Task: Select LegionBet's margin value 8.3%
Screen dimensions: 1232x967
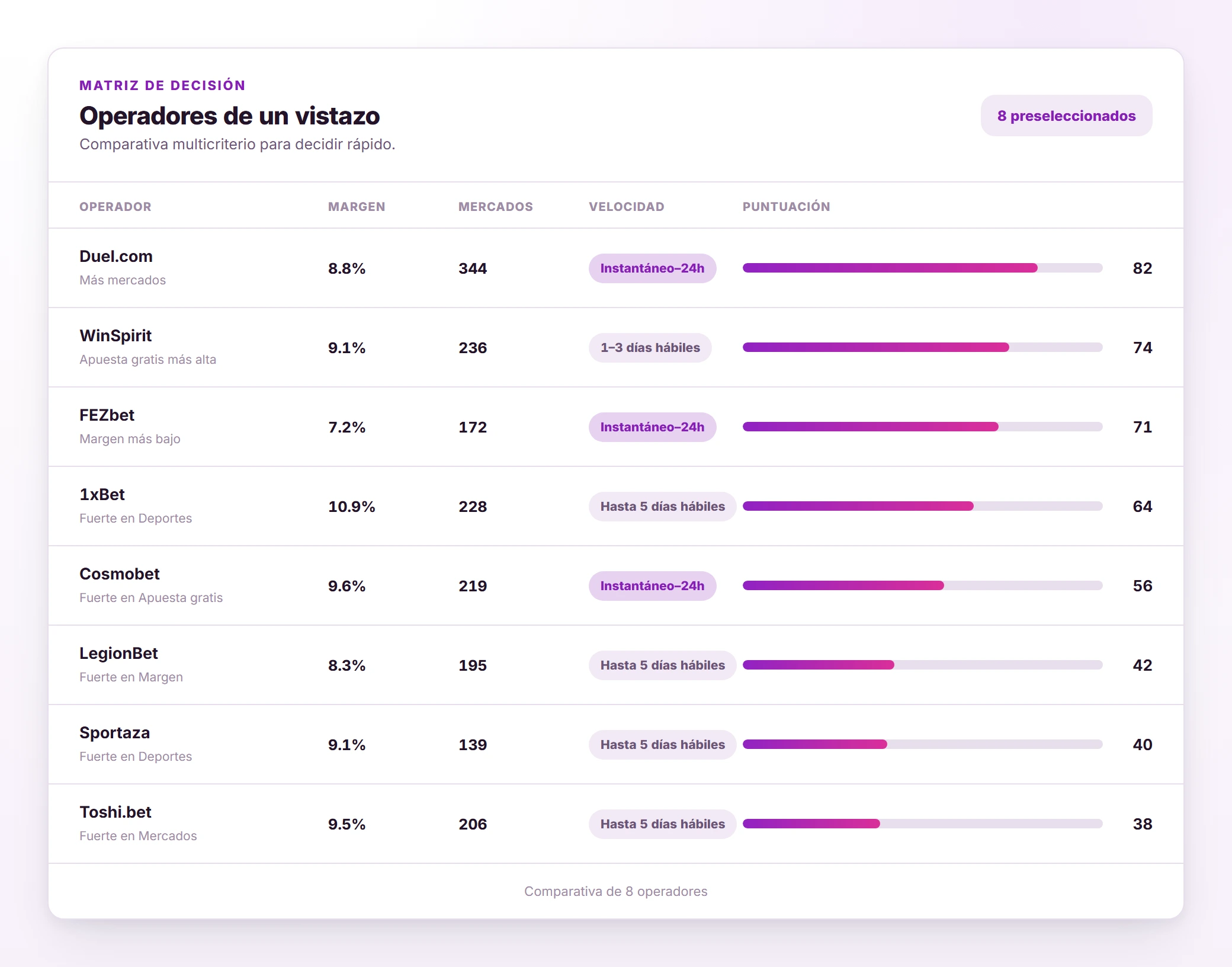Action: tap(346, 665)
